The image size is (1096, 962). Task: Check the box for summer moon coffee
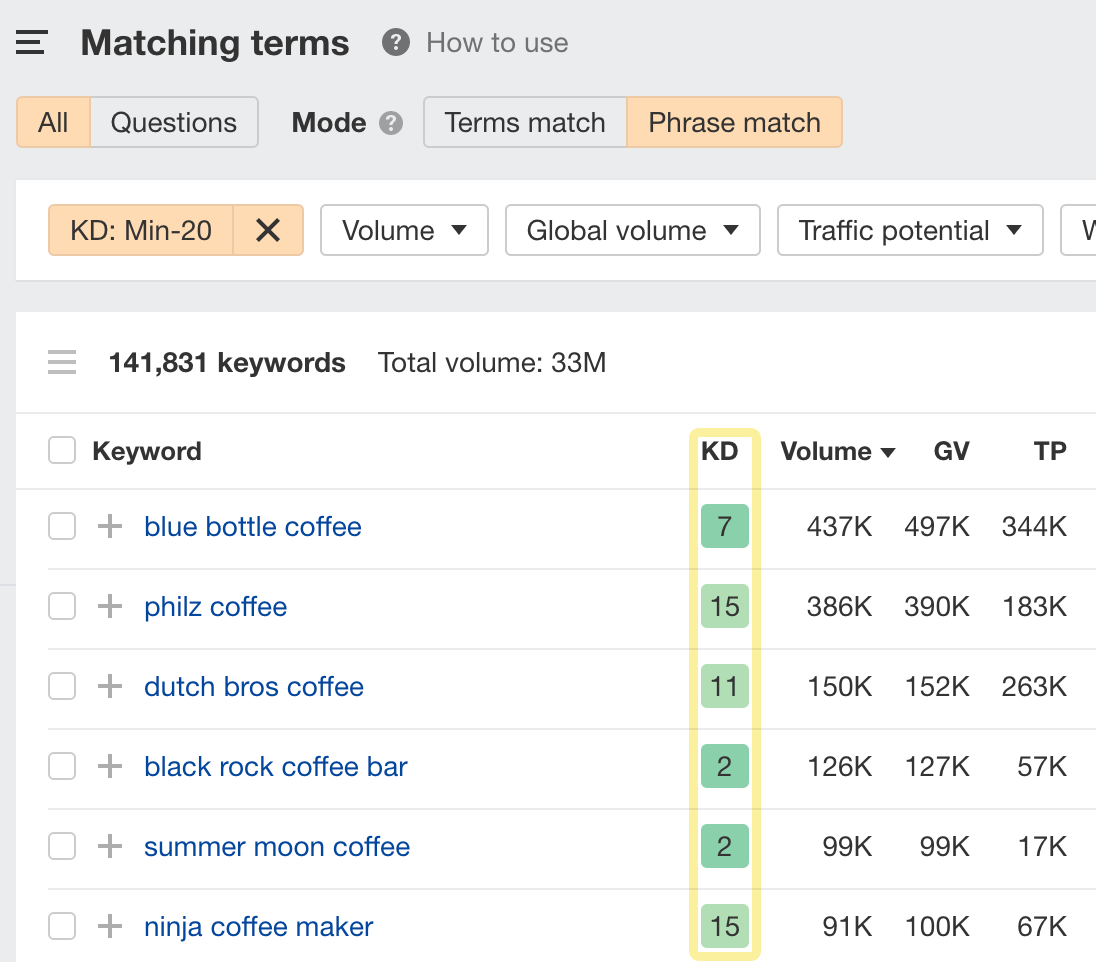[x=61, y=846]
